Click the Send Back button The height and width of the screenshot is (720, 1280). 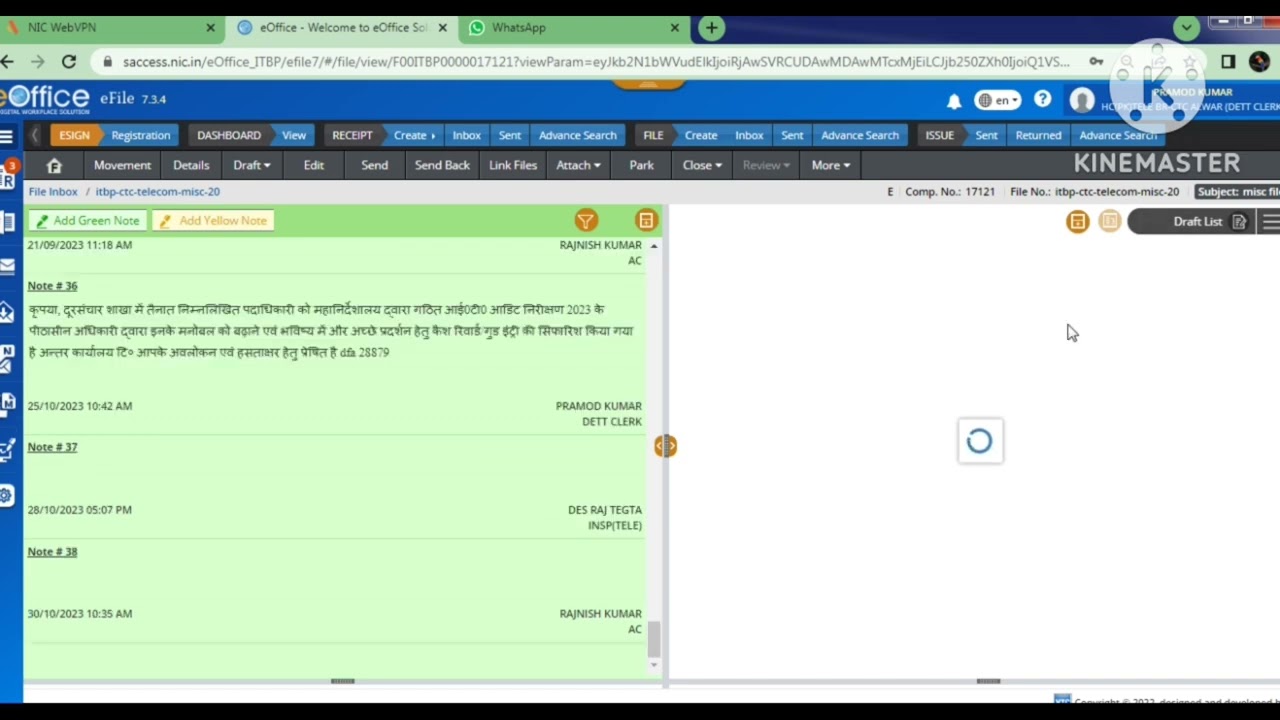coord(442,165)
